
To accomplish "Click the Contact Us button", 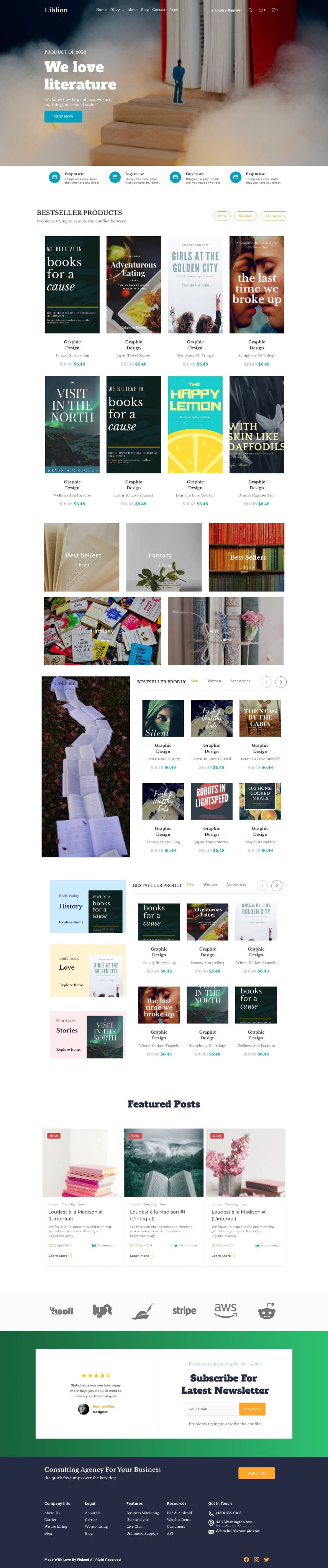I will coord(257,1473).
